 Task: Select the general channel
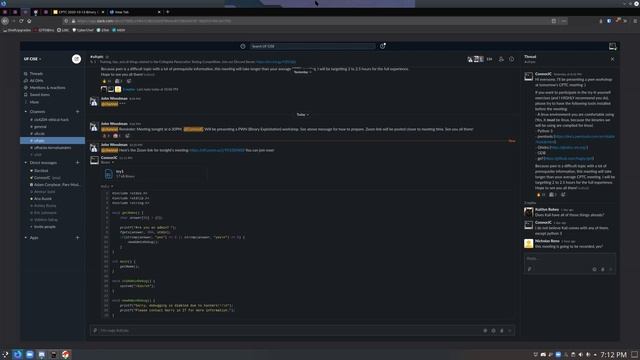[x=40, y=127]
